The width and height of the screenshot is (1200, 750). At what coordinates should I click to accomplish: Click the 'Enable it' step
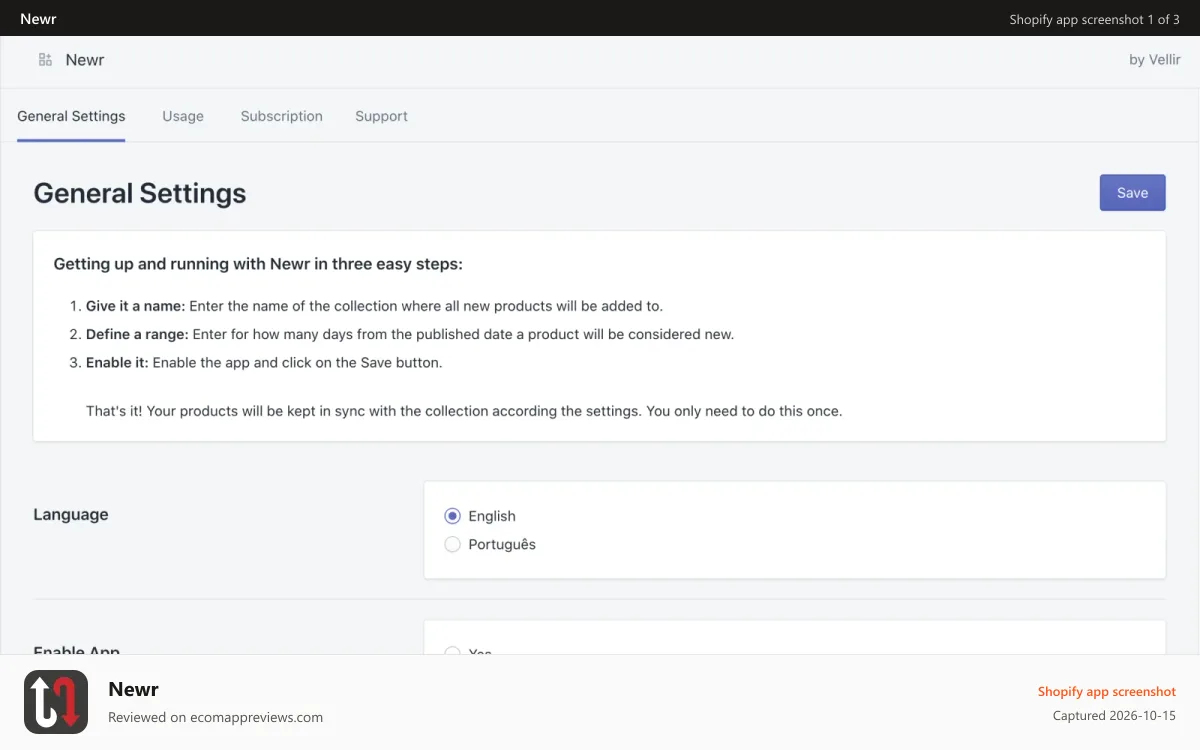[x=264, y=362]
